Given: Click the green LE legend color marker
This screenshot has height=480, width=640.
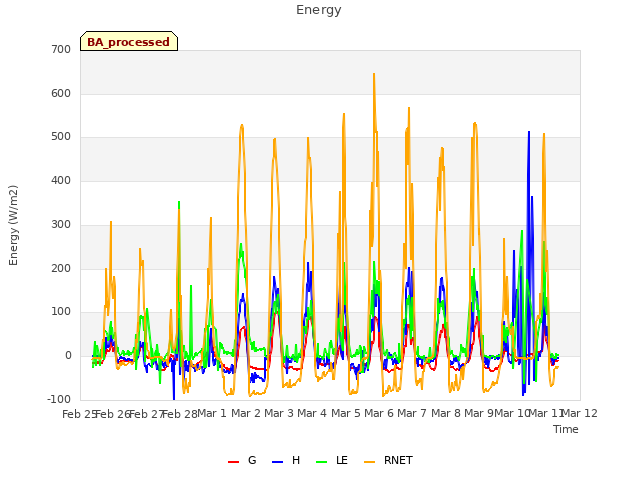Looking at the screenshot, I should pos(322,462).
